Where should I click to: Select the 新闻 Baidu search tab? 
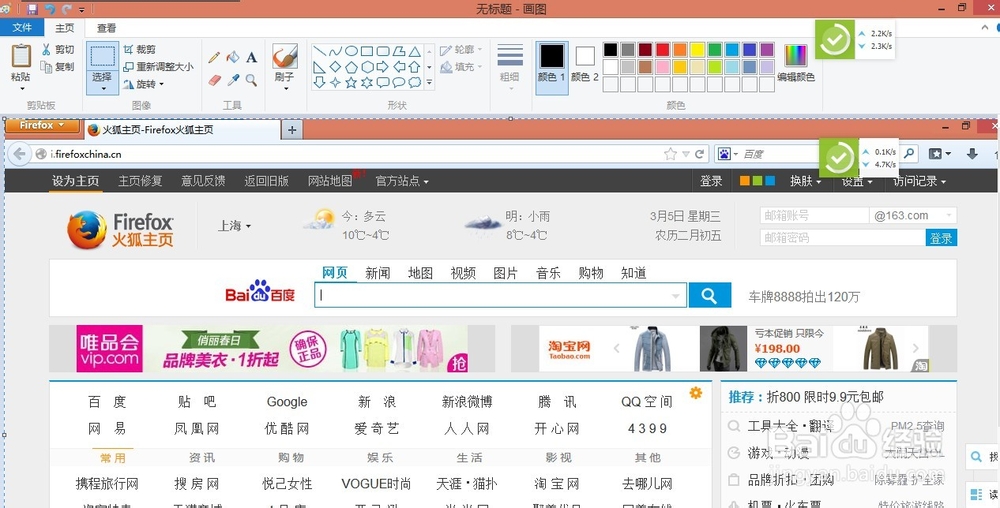378,273
